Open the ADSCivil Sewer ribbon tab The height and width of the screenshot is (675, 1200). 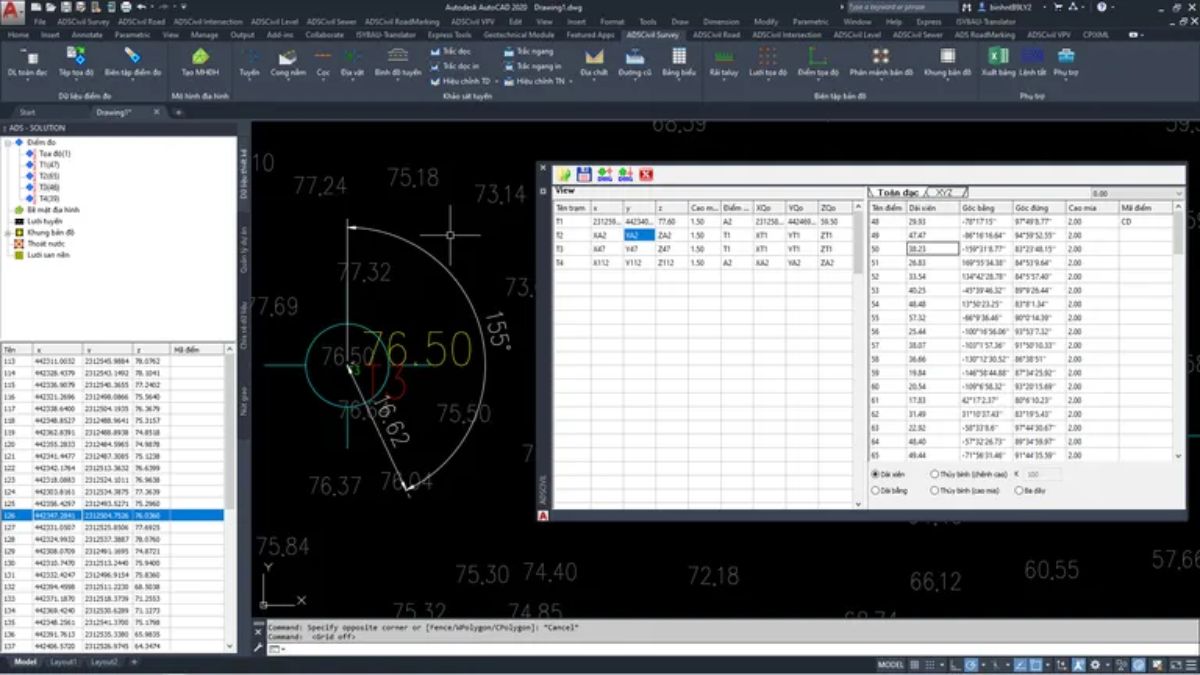point(918,34)
